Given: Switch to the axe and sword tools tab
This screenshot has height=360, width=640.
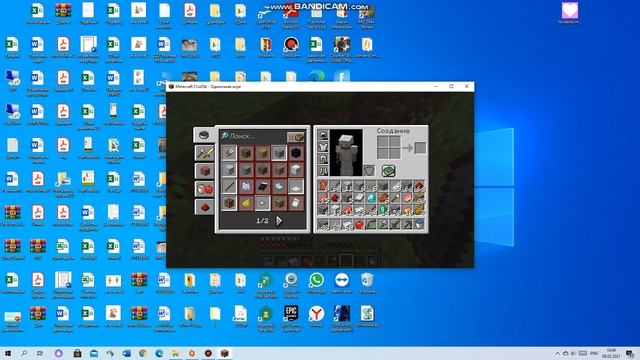Looking at the screenshot, I should coord(204,153).
